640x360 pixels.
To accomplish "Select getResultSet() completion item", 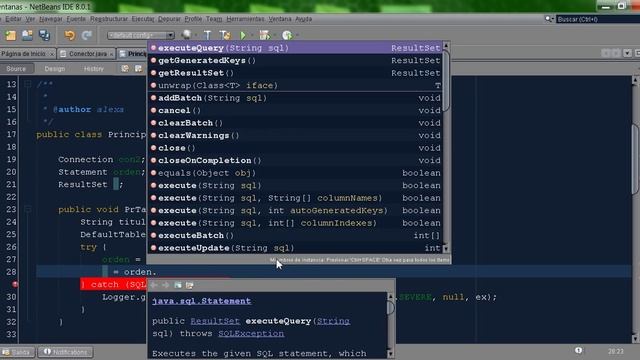I will click(x=295, y=73).
